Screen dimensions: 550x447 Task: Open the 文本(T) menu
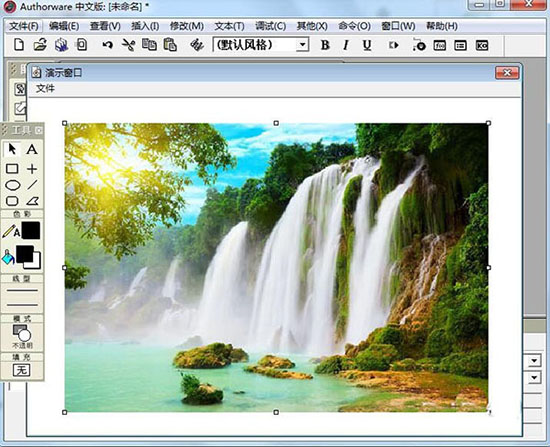(229, 26)
